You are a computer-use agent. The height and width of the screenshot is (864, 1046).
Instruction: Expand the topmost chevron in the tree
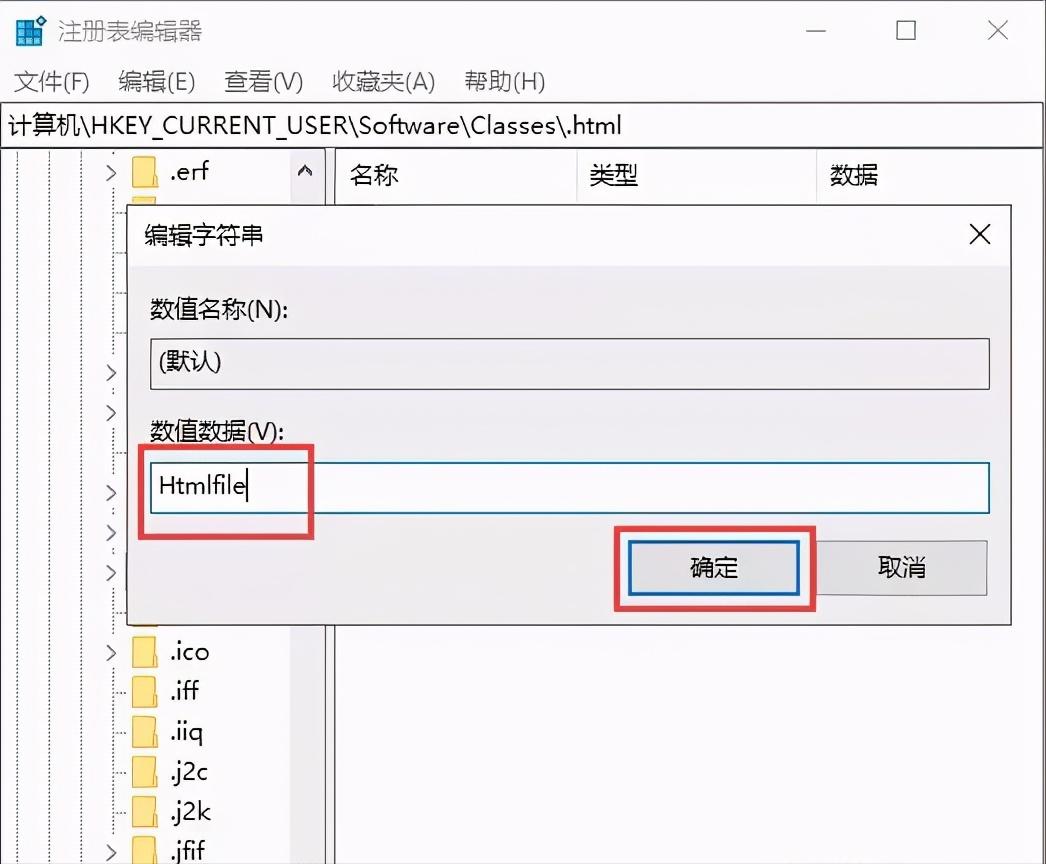[x=110, y=172]
